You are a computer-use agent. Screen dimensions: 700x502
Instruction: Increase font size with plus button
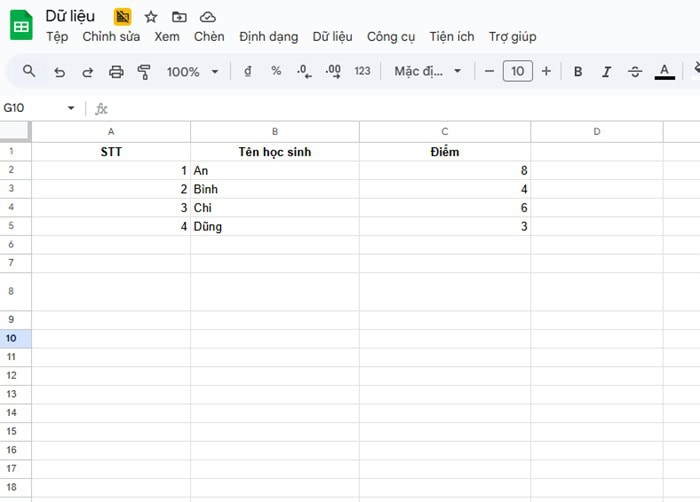[546, 71]
